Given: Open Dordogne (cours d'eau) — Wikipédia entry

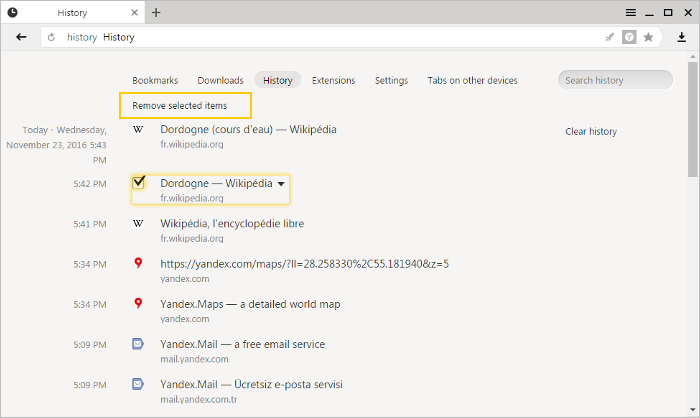Looking at the screenshot, I should [x=248, y=130].
